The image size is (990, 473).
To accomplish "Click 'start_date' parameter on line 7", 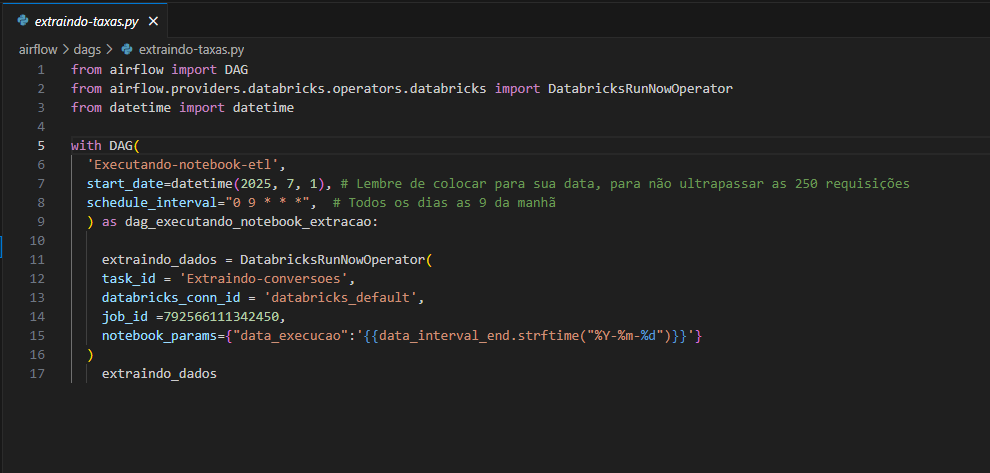I will coord(125,184).
